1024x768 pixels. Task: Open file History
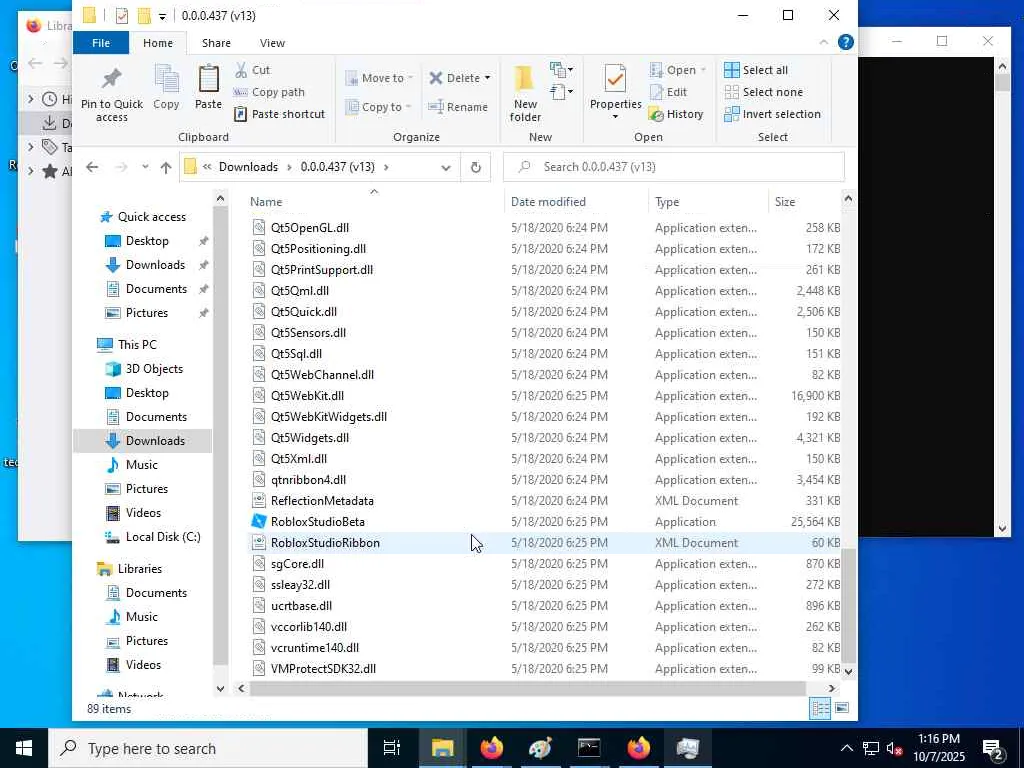(x=676, y=114)
